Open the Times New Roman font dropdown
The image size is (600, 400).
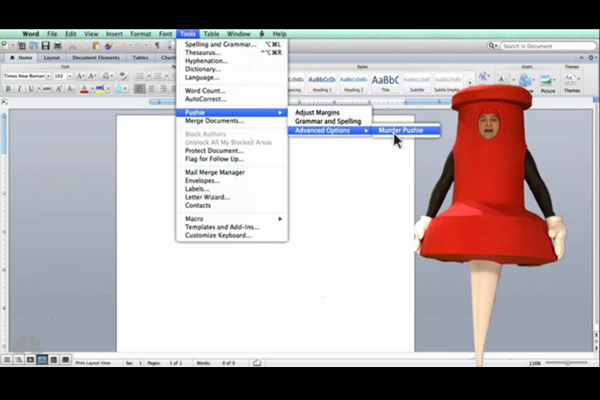click(23, 74)
